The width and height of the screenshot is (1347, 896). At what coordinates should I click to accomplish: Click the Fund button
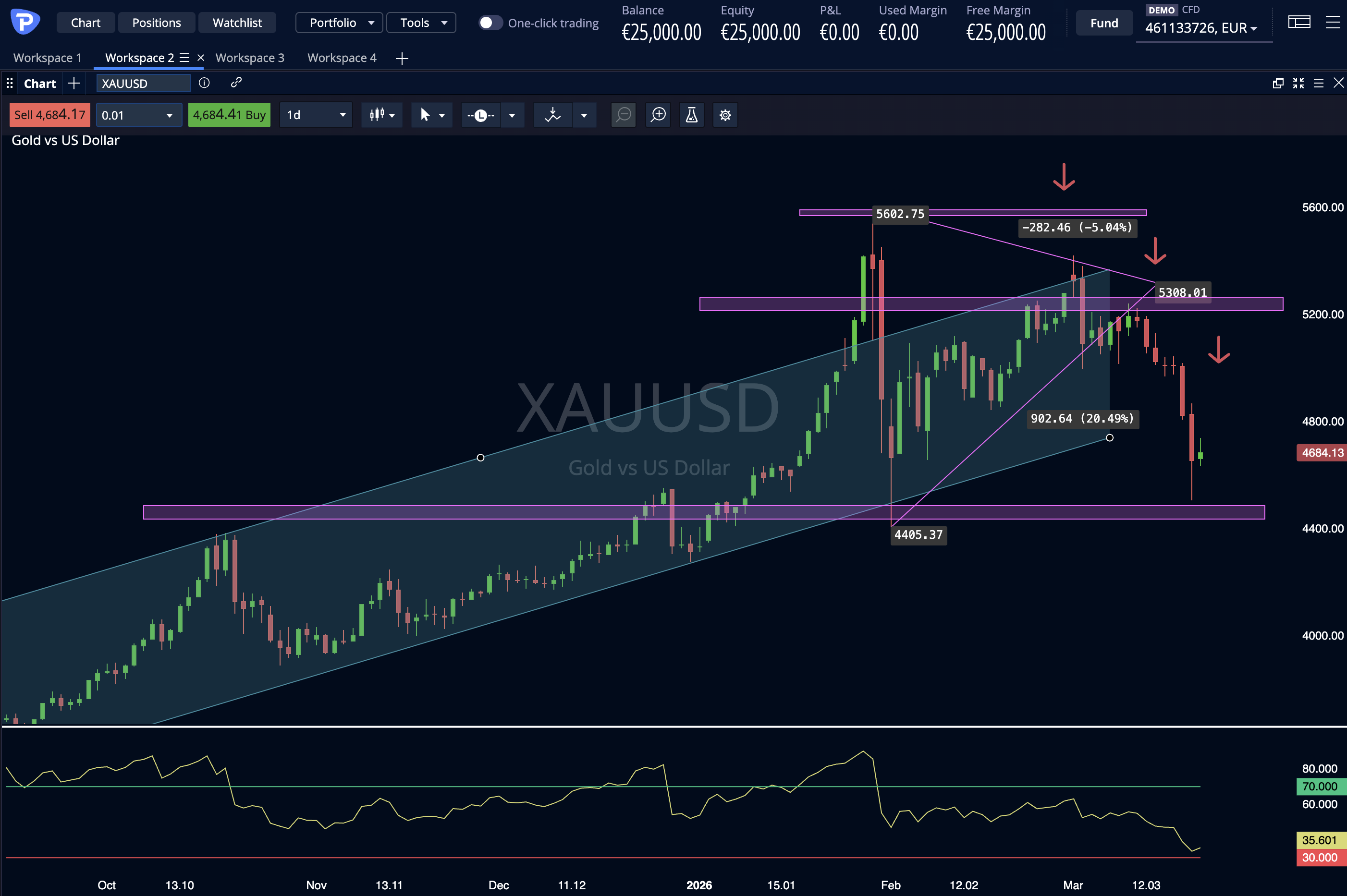point(1103,23)
